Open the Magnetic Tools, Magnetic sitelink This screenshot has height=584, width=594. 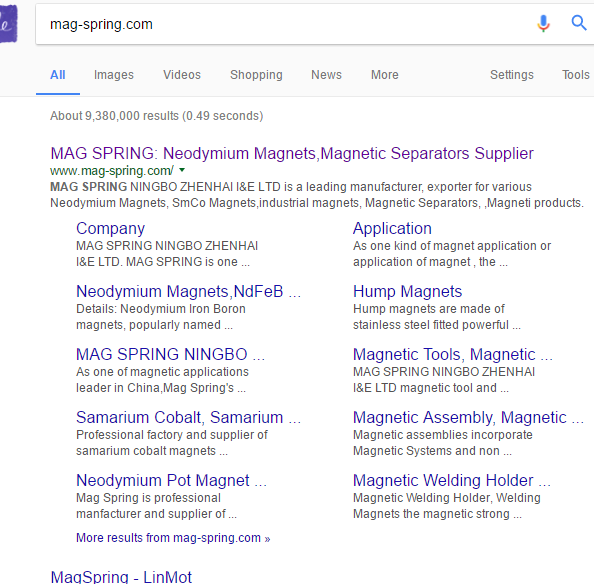[453, 354]
